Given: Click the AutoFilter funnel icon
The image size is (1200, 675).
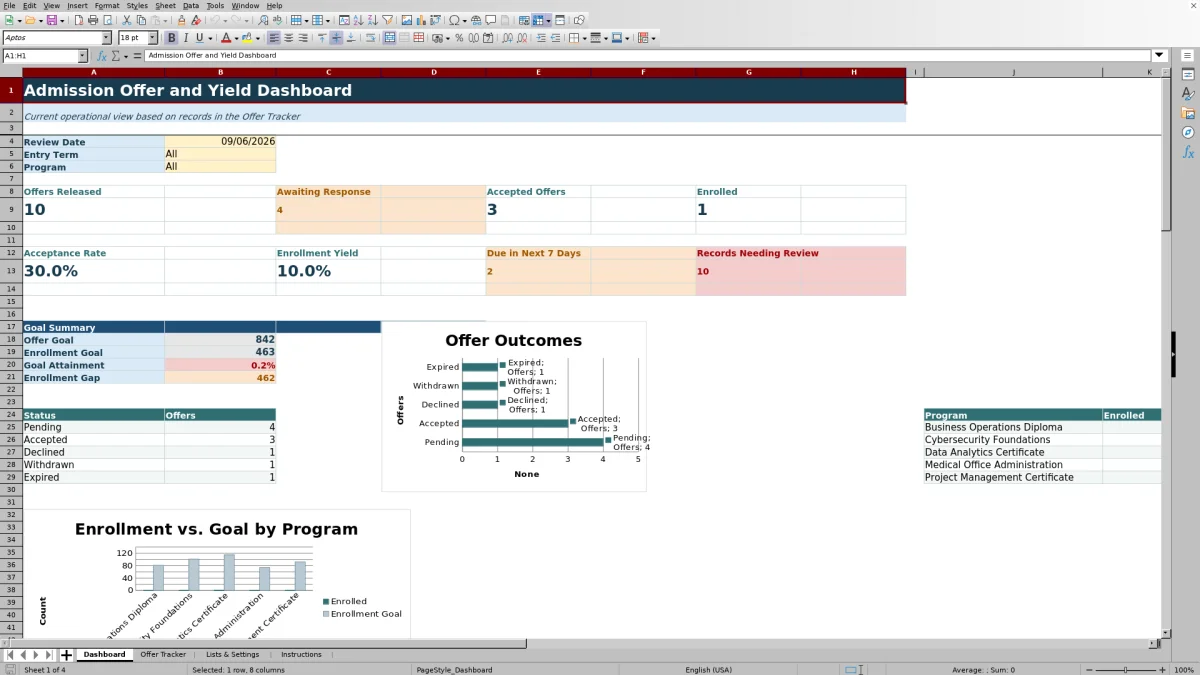Looking at the screenshot, I should click(387, 20).
